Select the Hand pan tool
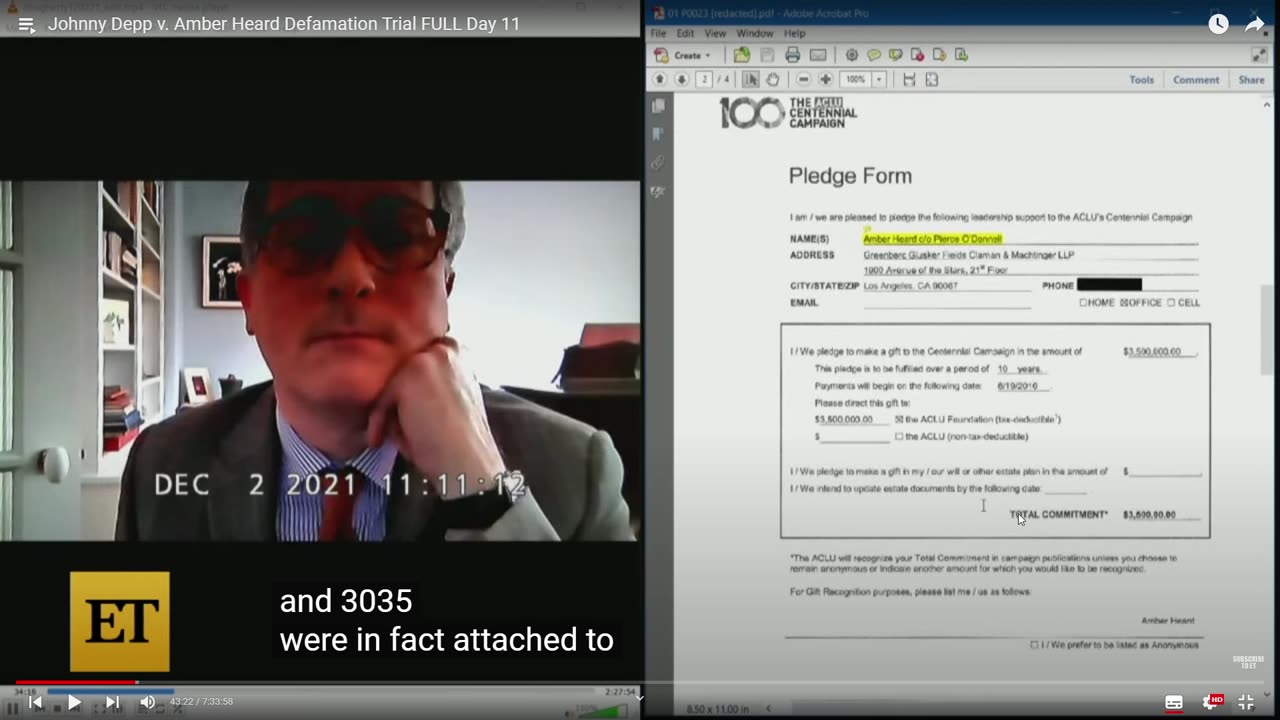1280x720 pixels. 772,79
